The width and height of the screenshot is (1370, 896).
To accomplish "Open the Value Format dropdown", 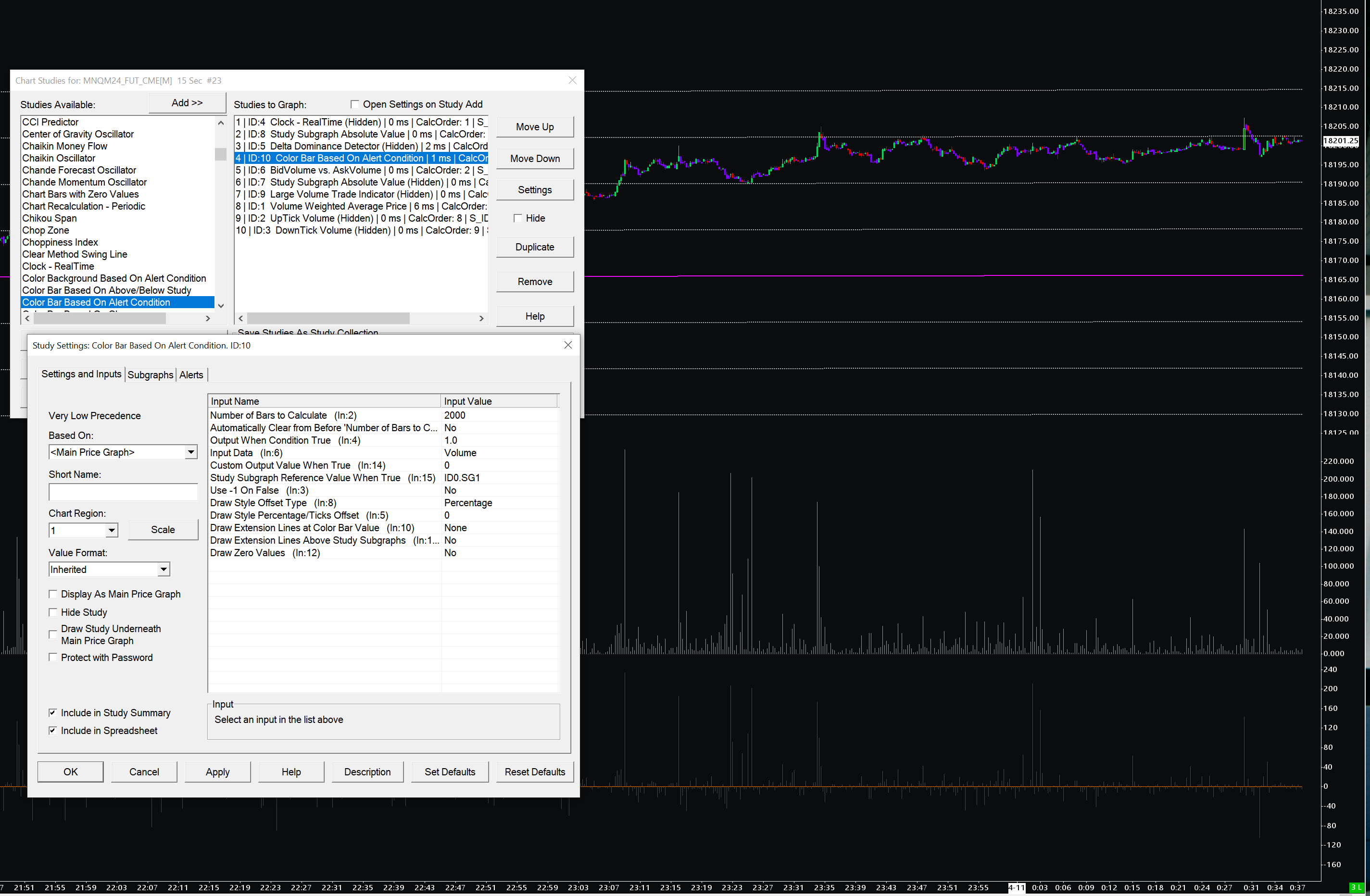I will pyautogui.click(x=163, y=570).
